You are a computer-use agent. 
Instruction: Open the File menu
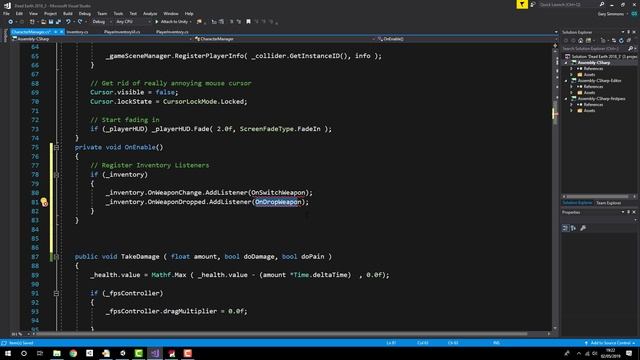point(7,13)
